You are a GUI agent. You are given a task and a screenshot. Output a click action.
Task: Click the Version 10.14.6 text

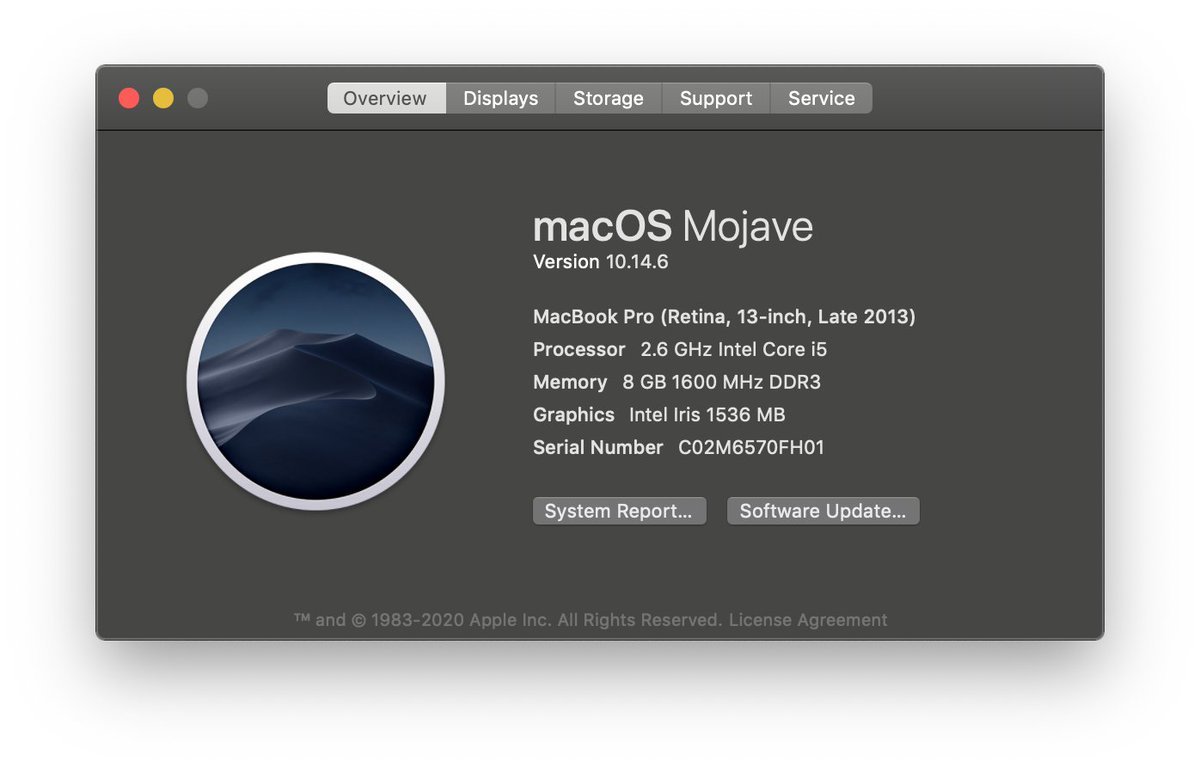coord(600,262)
